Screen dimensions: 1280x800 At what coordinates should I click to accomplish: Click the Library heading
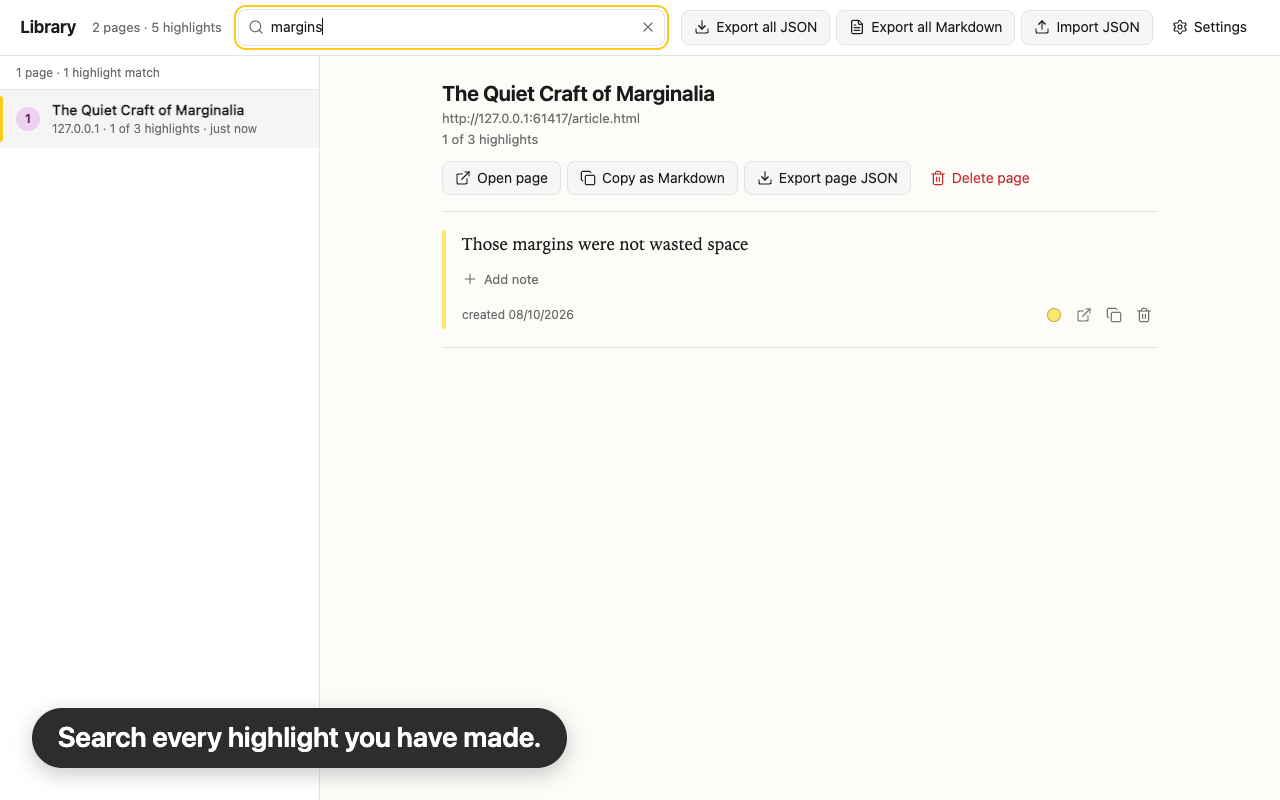click(x=48, y=27)
